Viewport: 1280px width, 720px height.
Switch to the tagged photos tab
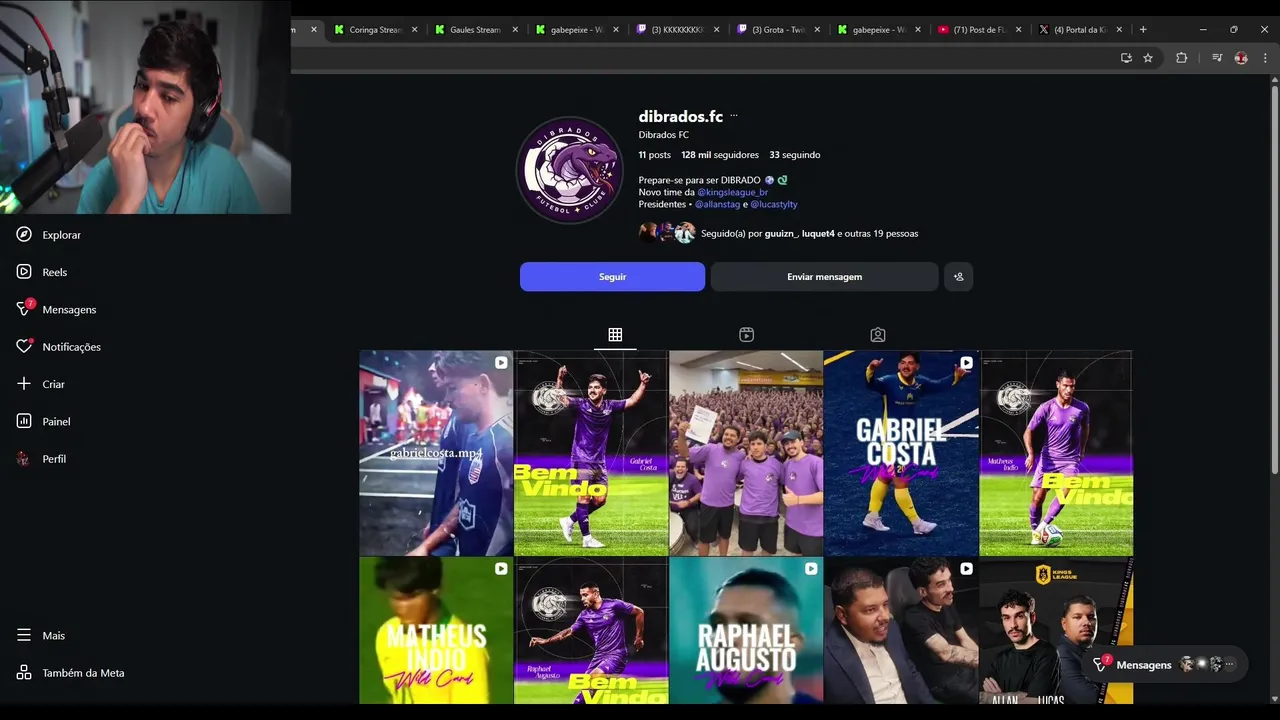[877, 335]
